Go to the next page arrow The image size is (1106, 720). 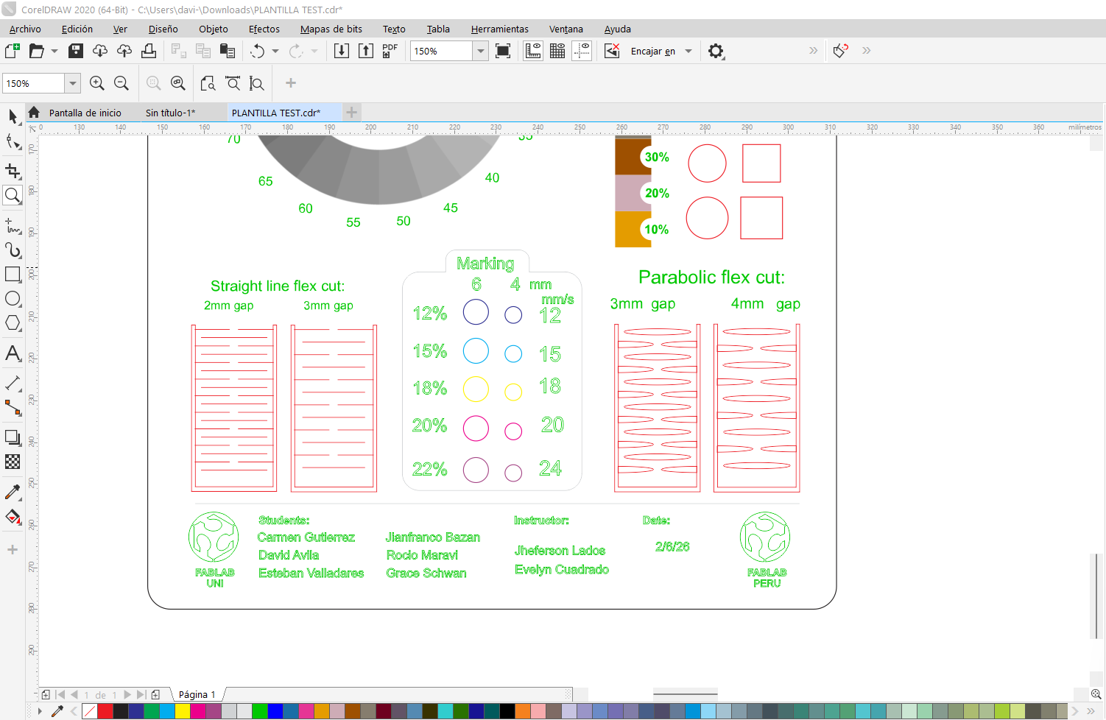pos(128,695)
